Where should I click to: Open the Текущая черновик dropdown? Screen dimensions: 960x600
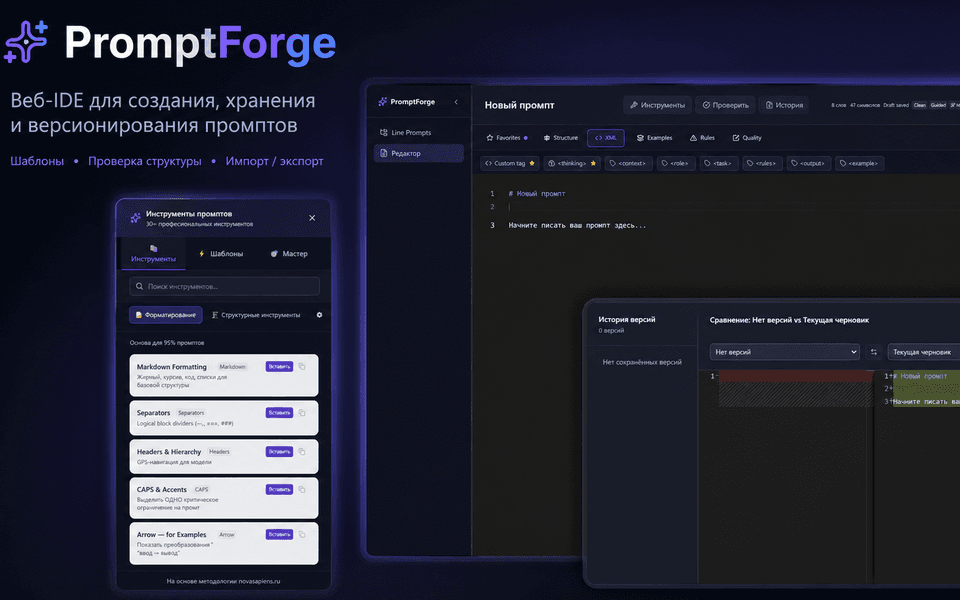pos(924,352)
